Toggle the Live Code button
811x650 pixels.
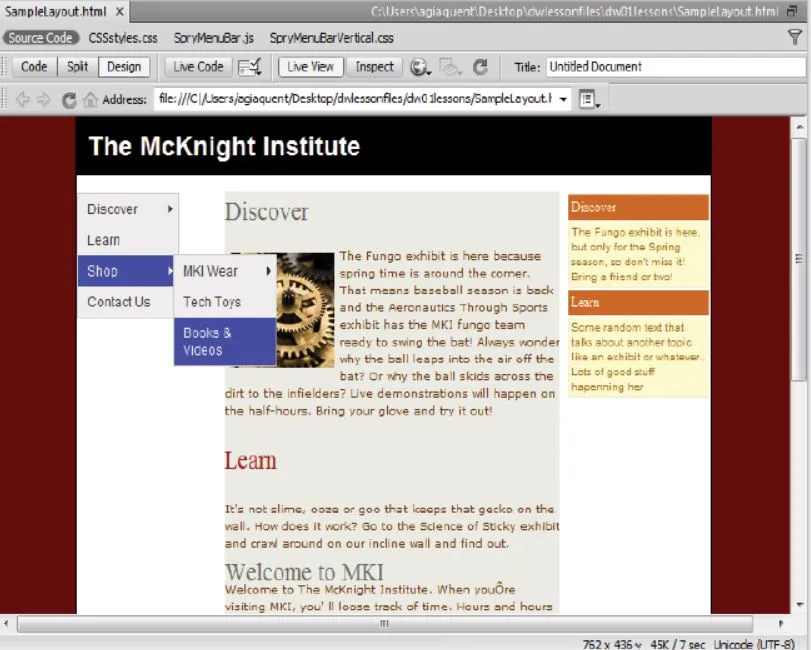(198, 67)
